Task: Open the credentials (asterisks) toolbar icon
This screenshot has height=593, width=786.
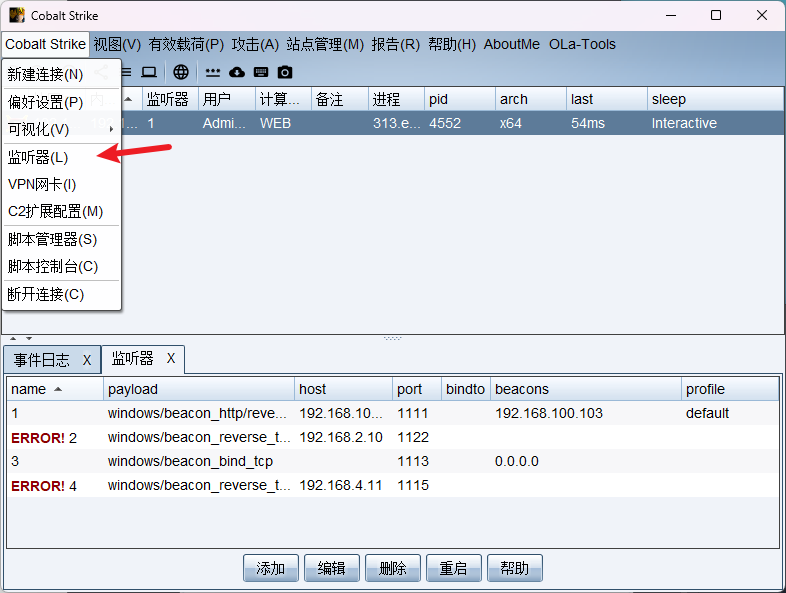Action: (x=213, y=72)
